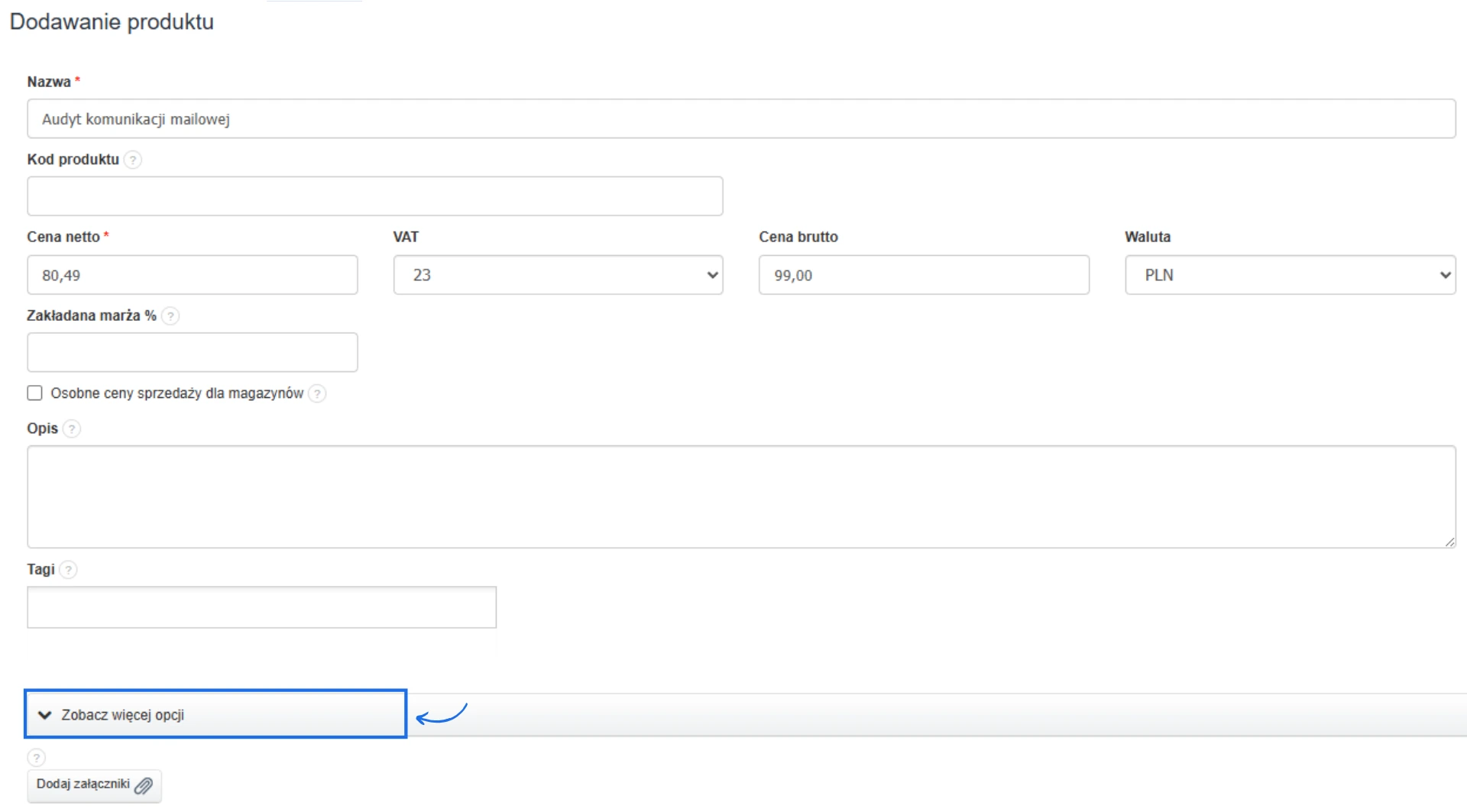Viewport: 1467px width, 812px height.
Task: Click the Cena netto price field
Action: click(x=192, y=275)
